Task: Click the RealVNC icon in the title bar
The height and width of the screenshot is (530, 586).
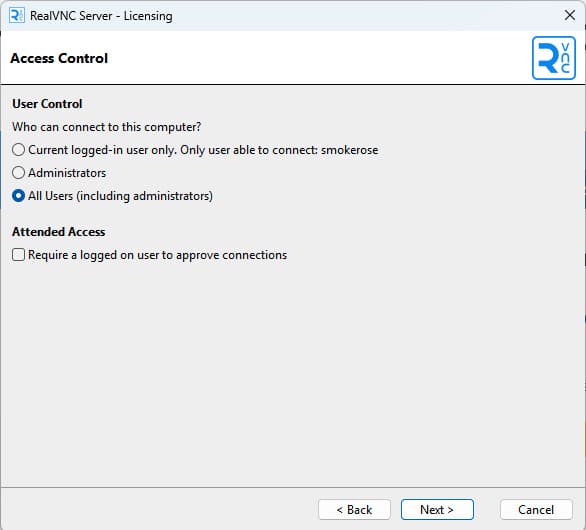Action: click(x=17, y=16)
